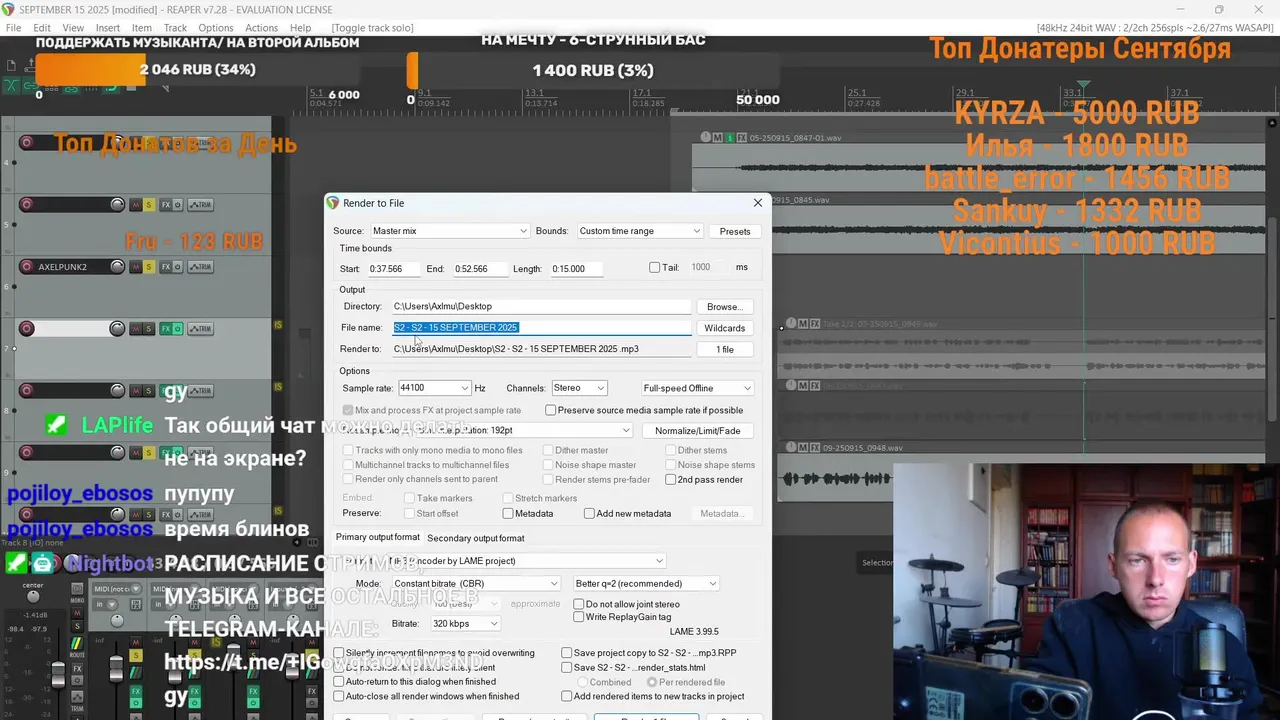Arm selected track 7 for recording
This screenshot has width=1280, height=720.
click(27, 329)
